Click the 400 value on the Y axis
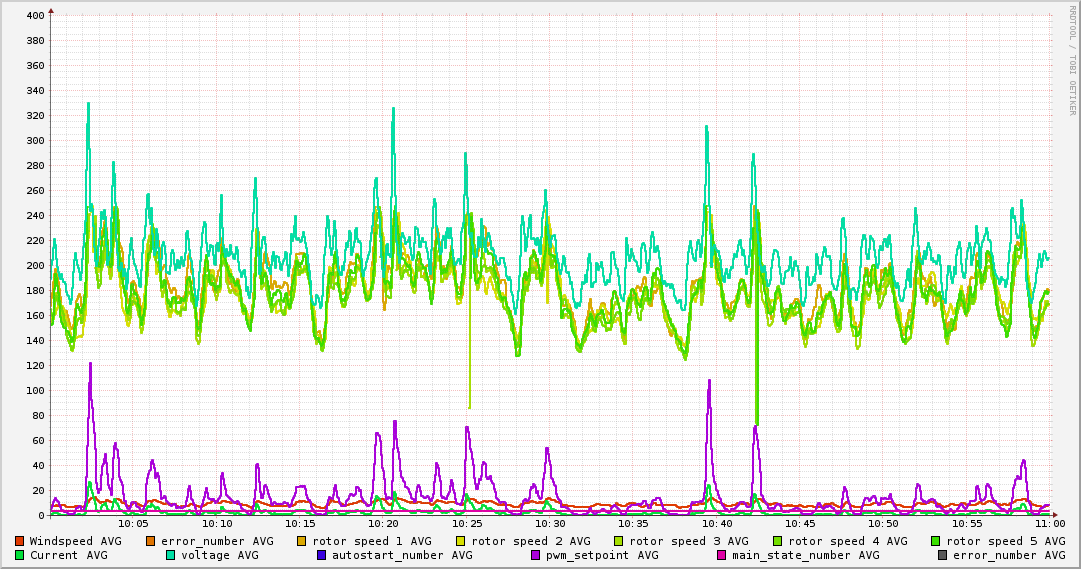1081x569 pixels. click(x=35, y=15)
